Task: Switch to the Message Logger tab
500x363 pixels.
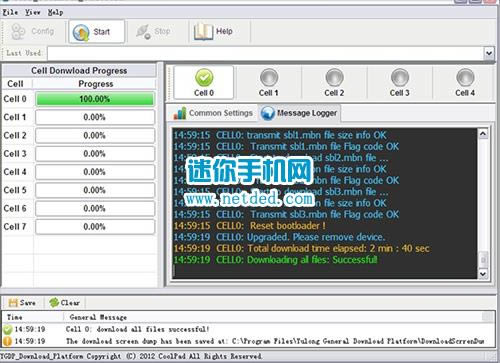Action: 299,113
